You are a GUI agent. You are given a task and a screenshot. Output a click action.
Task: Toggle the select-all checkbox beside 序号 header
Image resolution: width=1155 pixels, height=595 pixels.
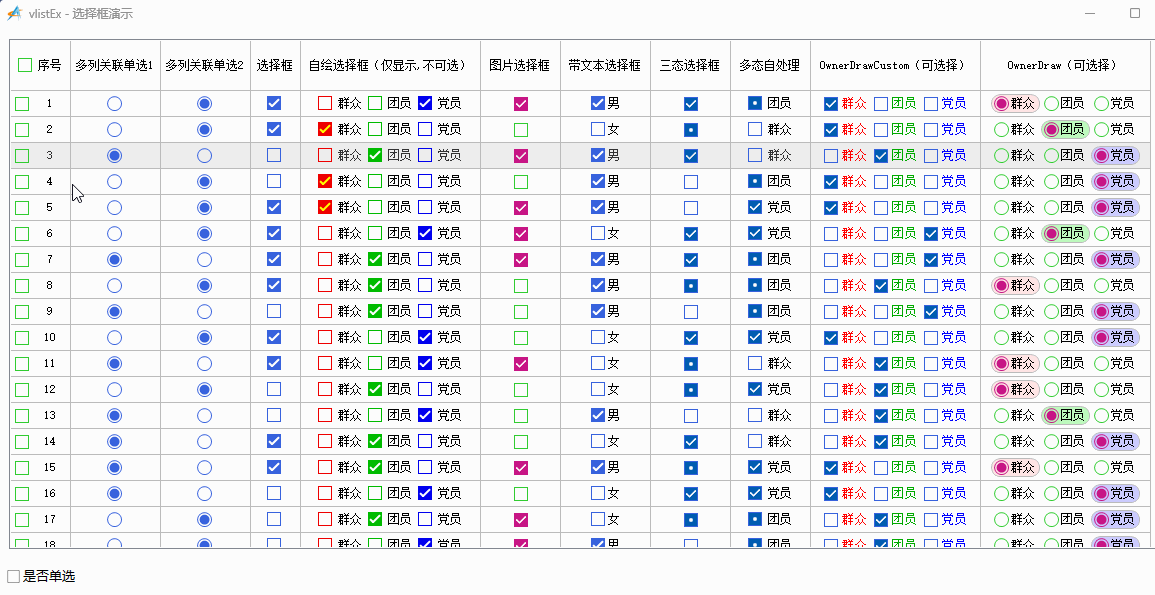coord(25,65)
